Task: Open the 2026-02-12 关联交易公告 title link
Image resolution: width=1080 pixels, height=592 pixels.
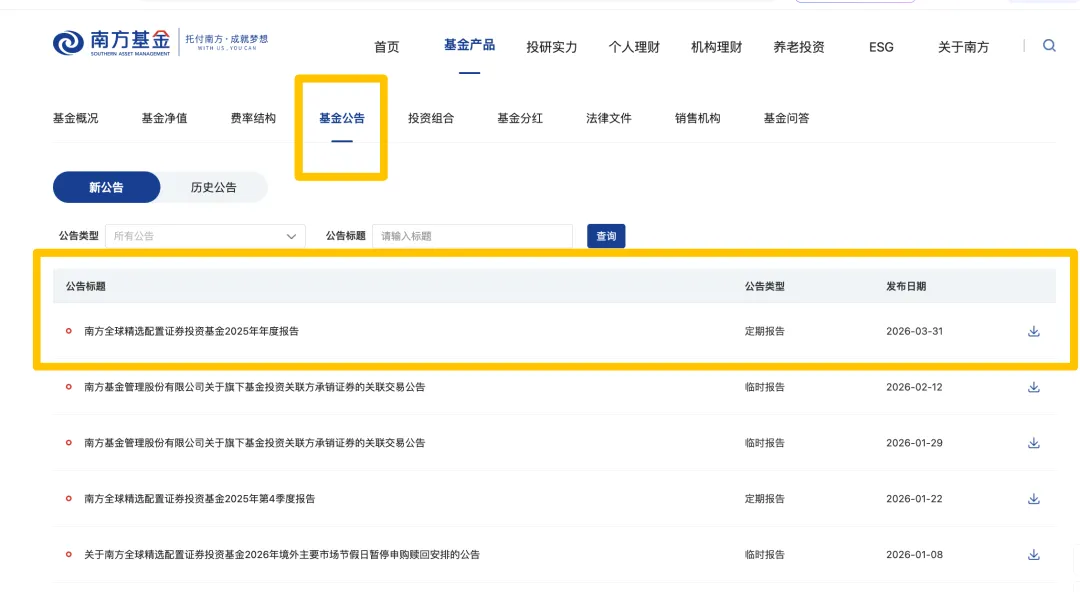Action: point(255,387)
